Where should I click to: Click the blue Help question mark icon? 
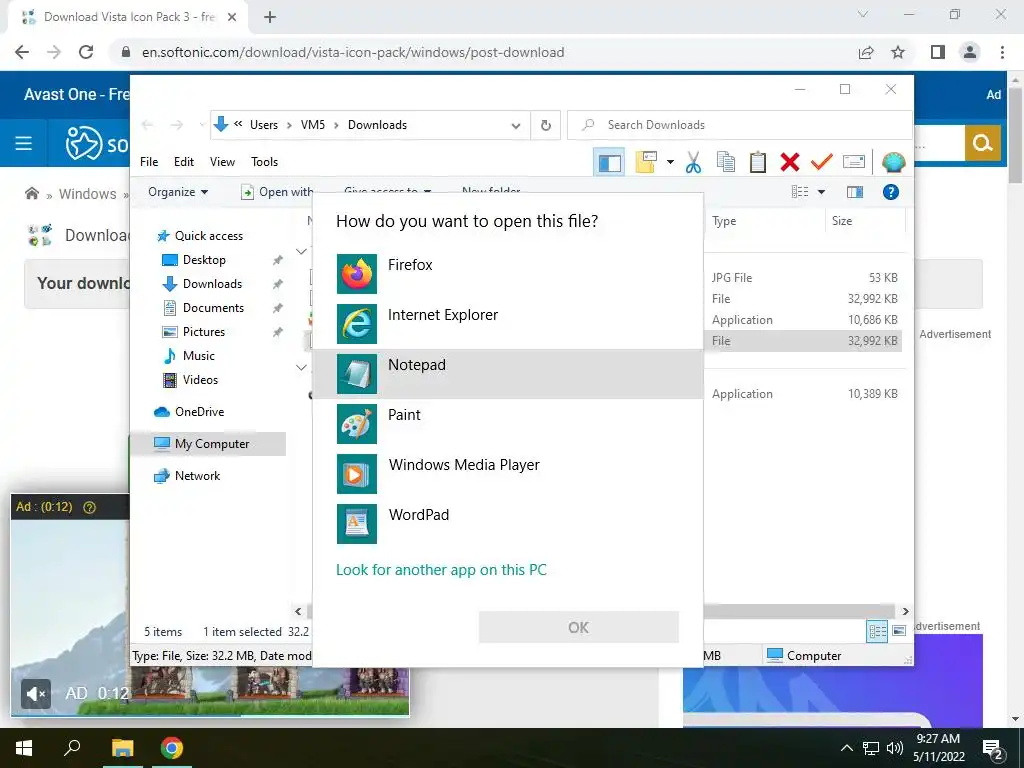pos(891,192)
